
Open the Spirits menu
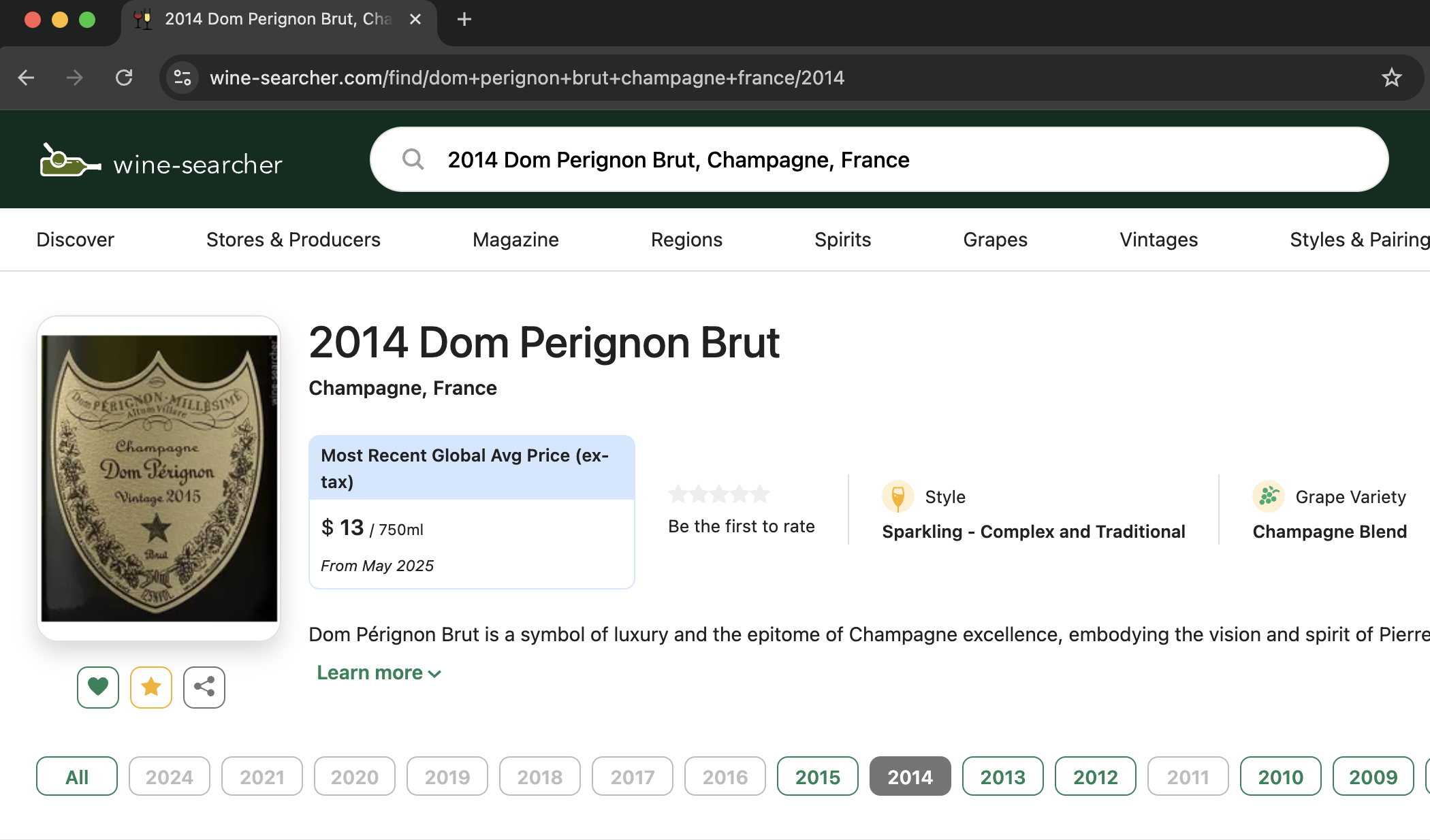[842, 240]
